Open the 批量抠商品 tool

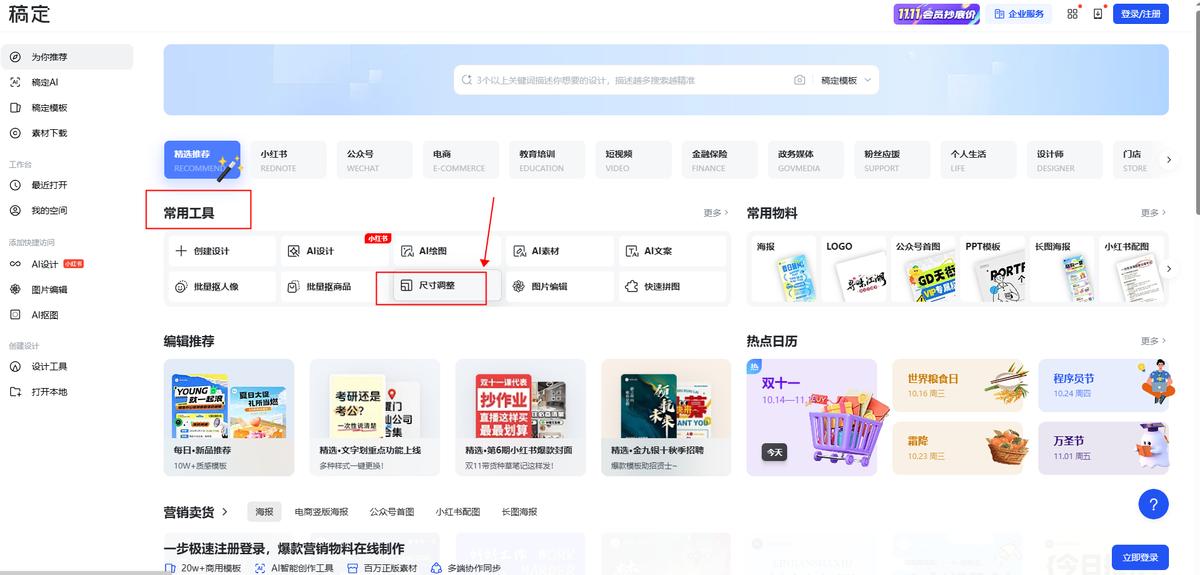pos(334,286)
